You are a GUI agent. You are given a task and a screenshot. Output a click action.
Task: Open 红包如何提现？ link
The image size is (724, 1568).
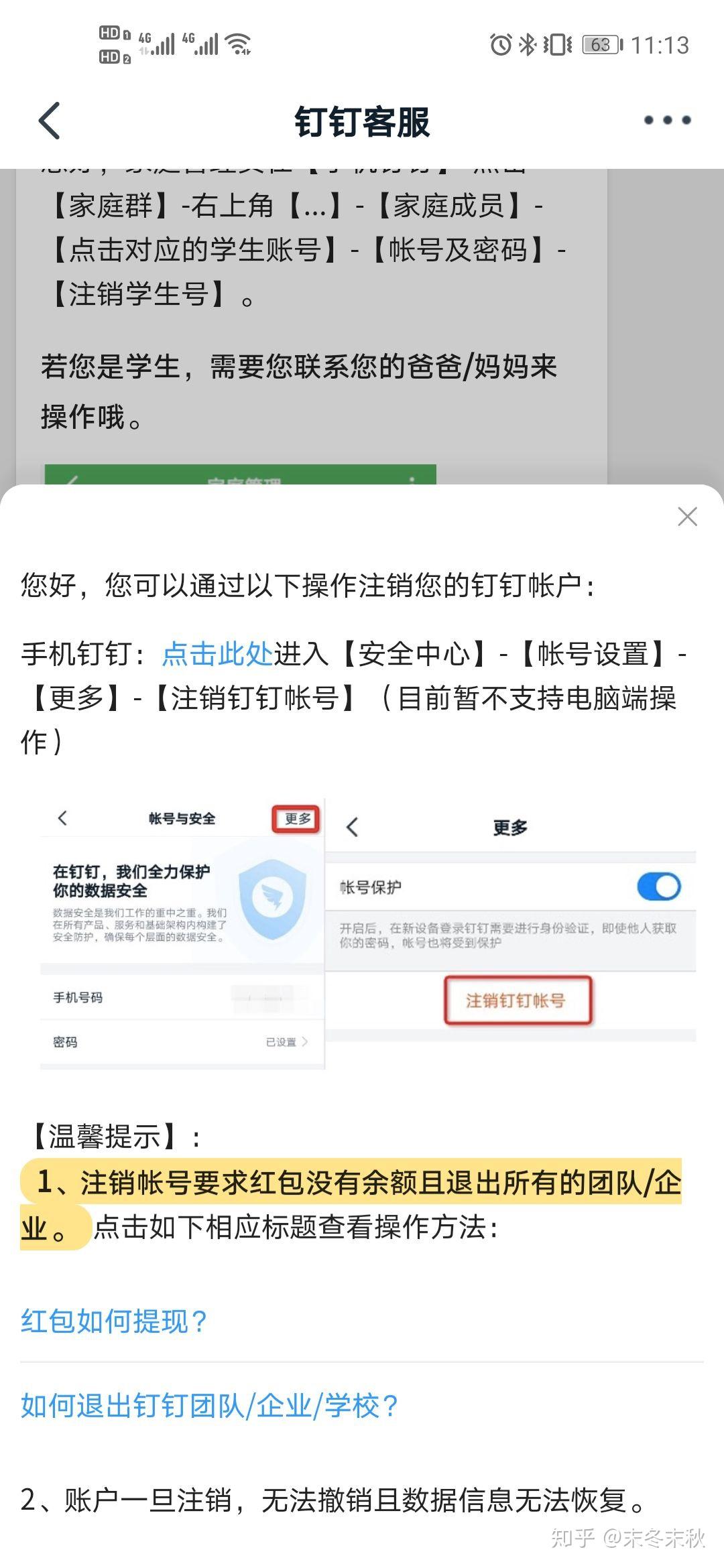point(114,1321)
